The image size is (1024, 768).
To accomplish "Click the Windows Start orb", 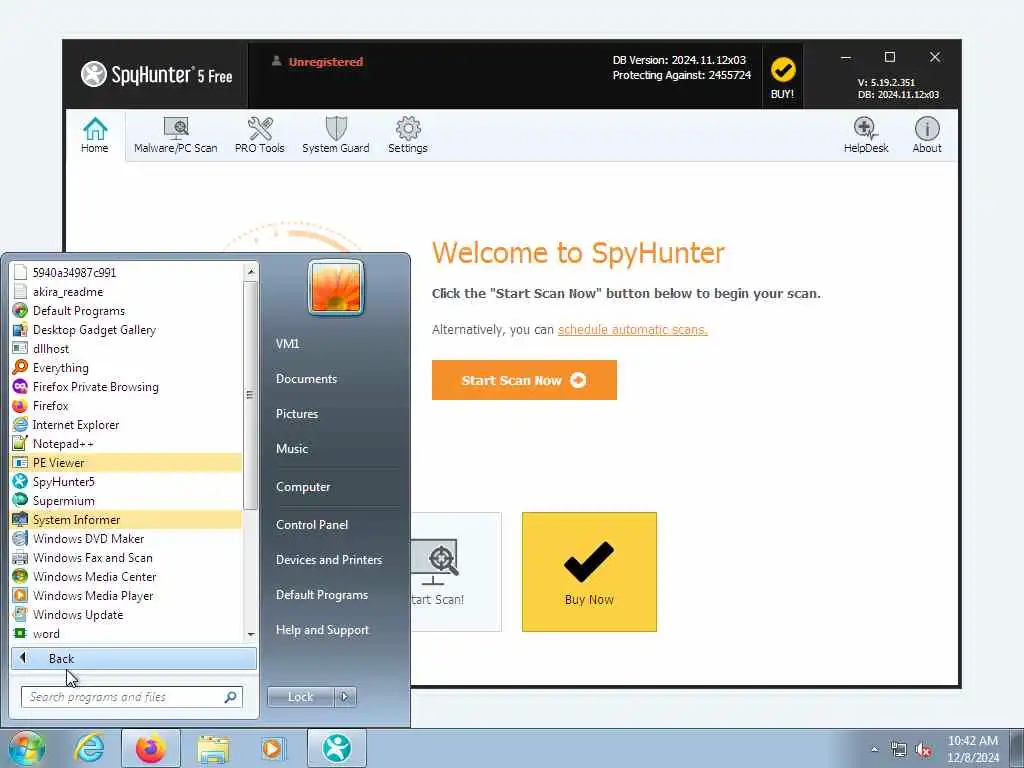I will pyautogui.click(x=27, y=748).
